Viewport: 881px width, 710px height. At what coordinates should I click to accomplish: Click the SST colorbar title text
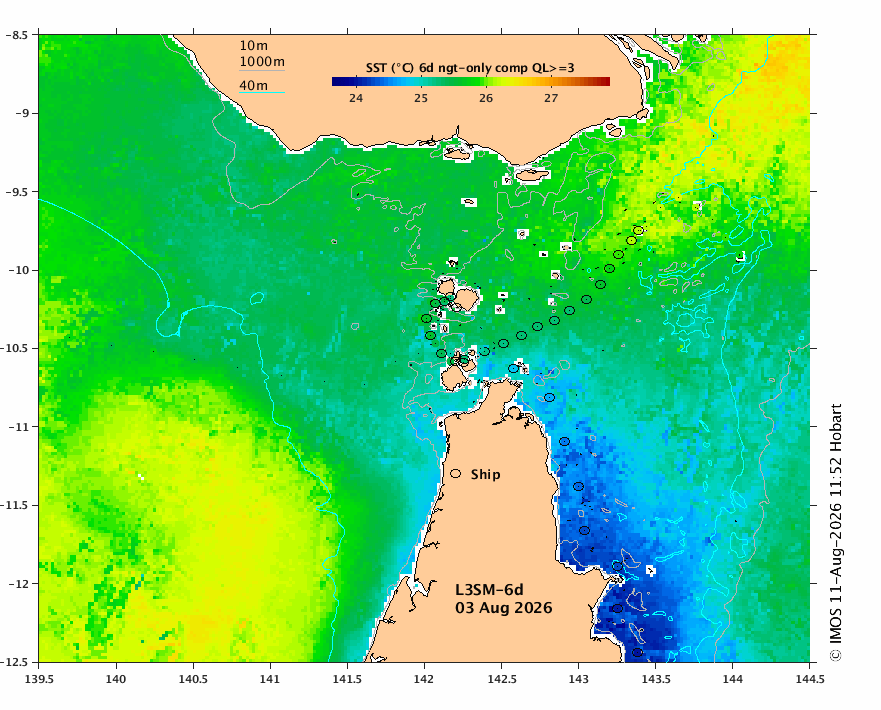pos(470,69)
